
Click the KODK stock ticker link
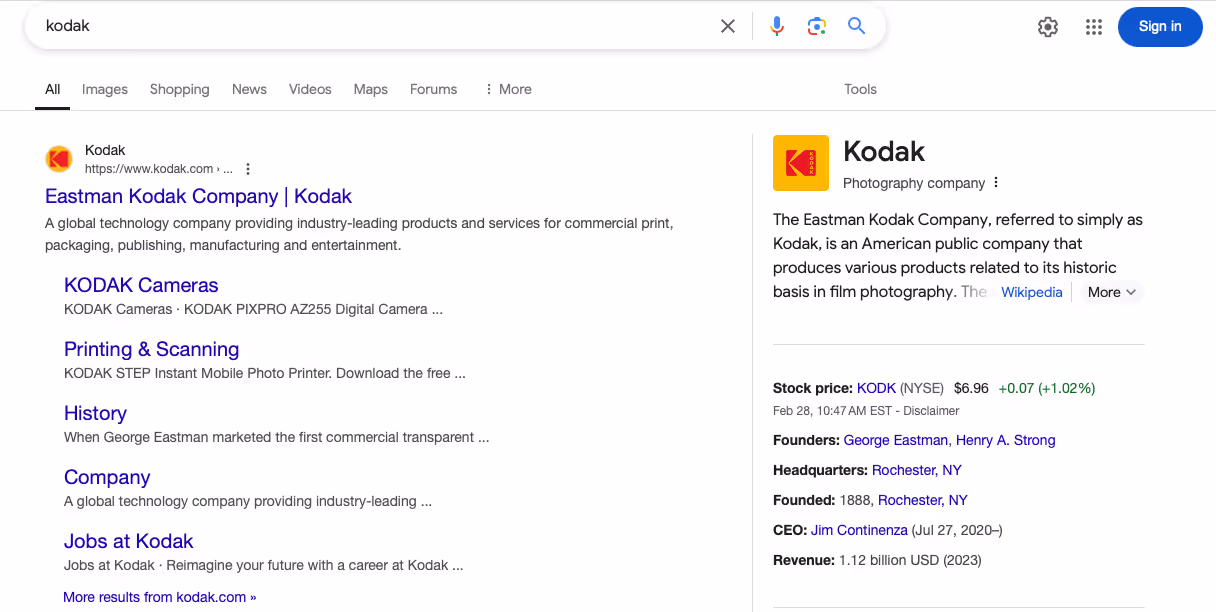[x=876, y=388]
